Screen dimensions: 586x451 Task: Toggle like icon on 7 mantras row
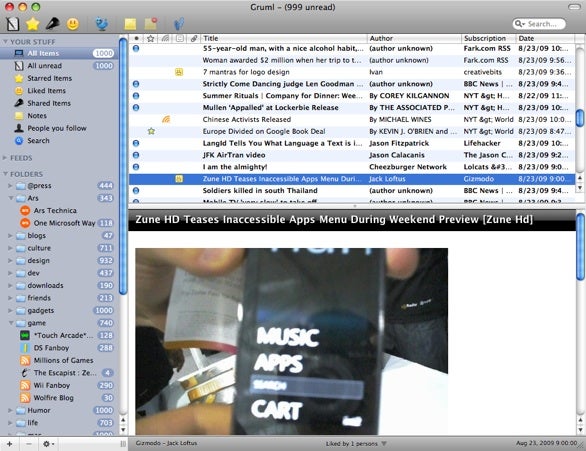(x=179, y=72)
